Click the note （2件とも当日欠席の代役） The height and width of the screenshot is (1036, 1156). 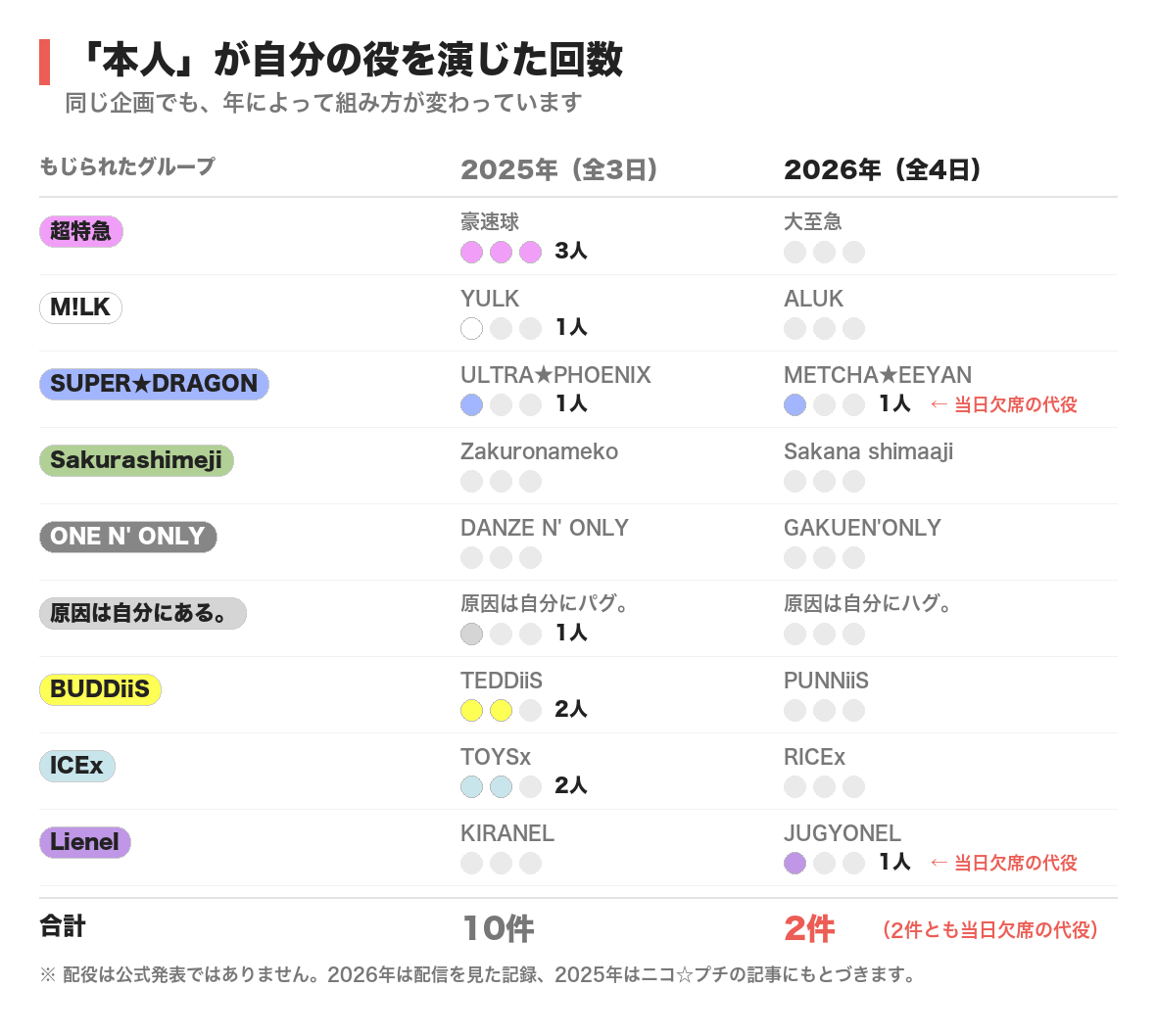990,930
